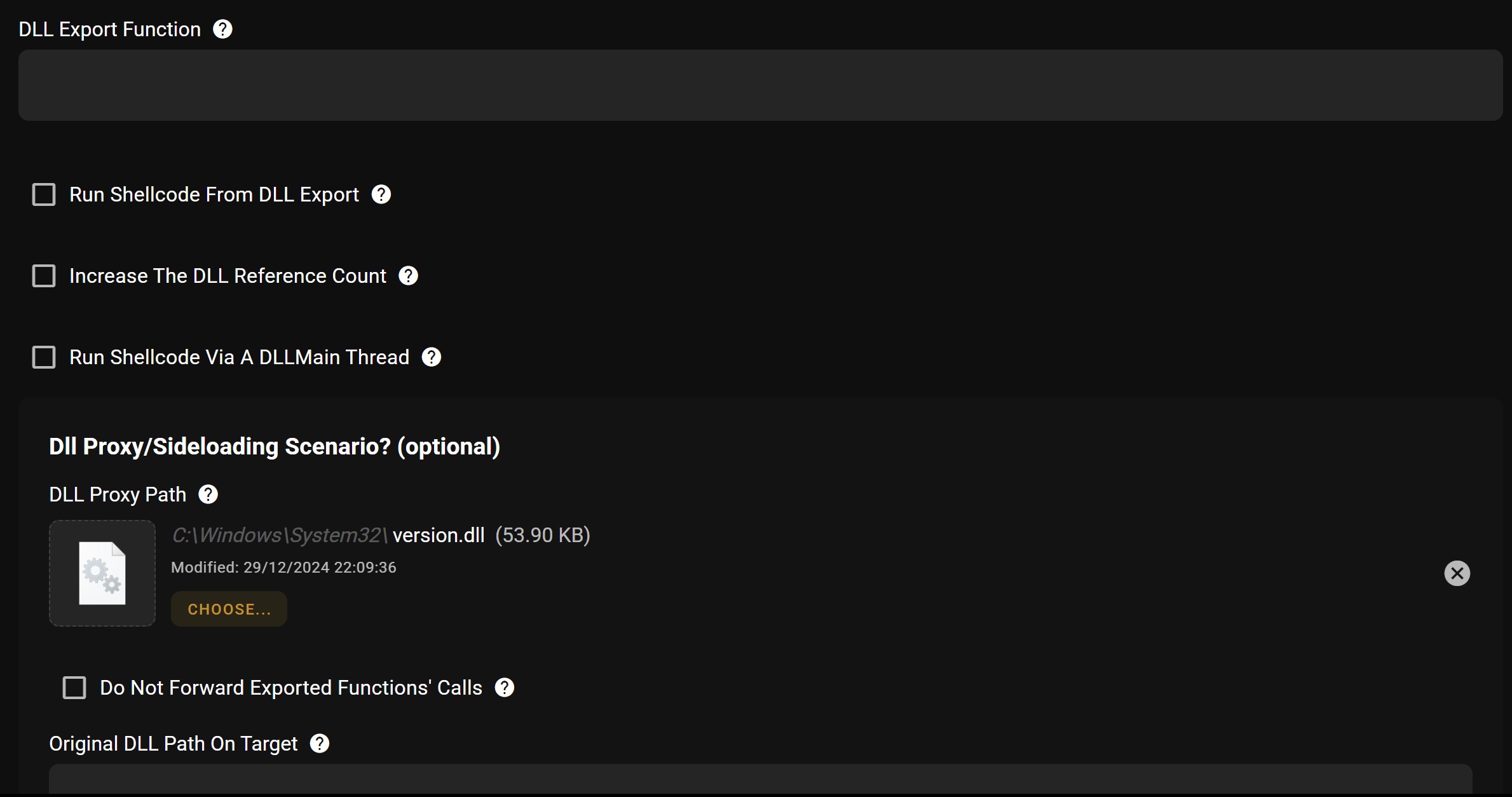Viewport: 1512px width, 797px height.
Task: Click the Increase The DLL Reference Count label
Action: point(228,276)
